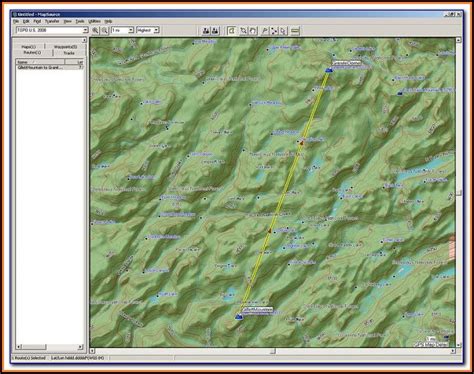Click the waypoint label box at route's south end

point(258,310)
